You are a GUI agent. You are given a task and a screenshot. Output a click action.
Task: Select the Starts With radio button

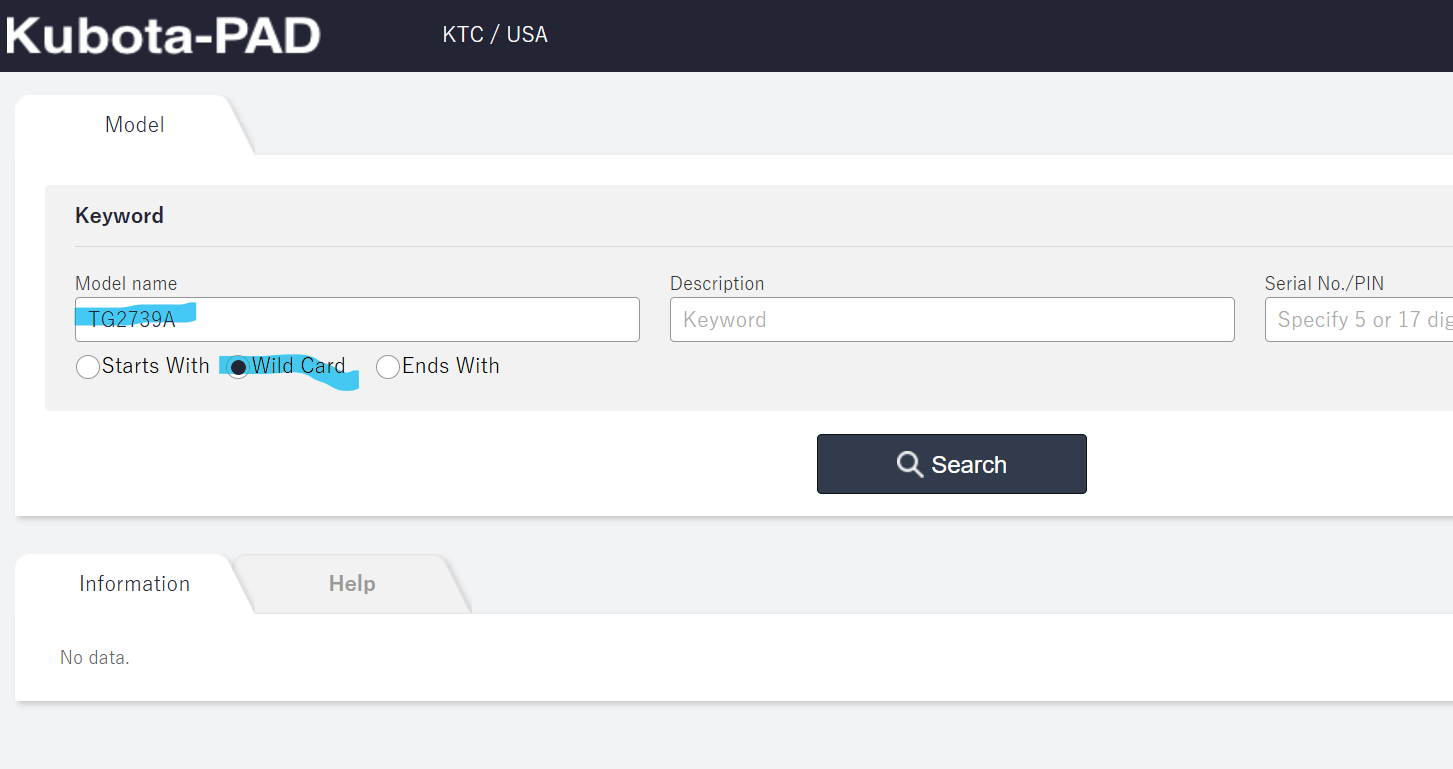88,367
